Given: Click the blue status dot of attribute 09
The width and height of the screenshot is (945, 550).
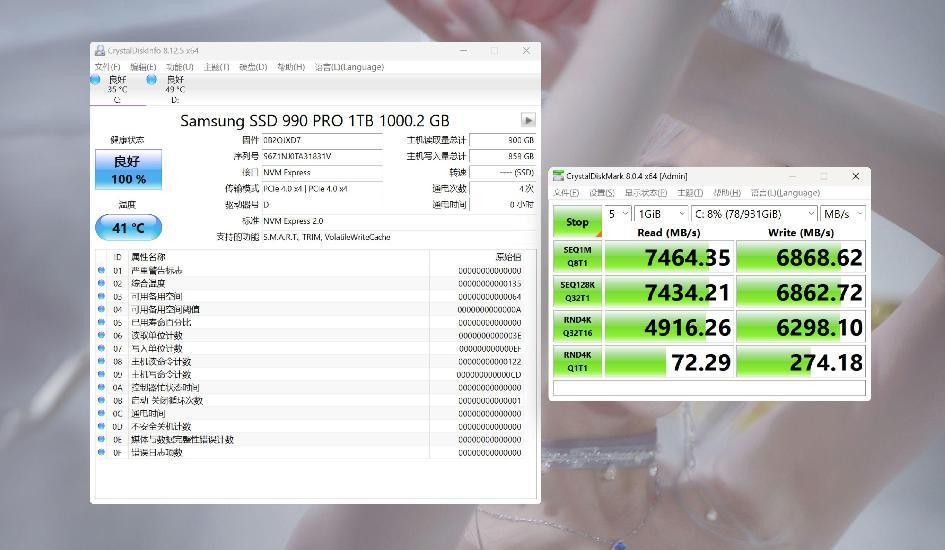Looking at the screenshot, I should (101, 374).
